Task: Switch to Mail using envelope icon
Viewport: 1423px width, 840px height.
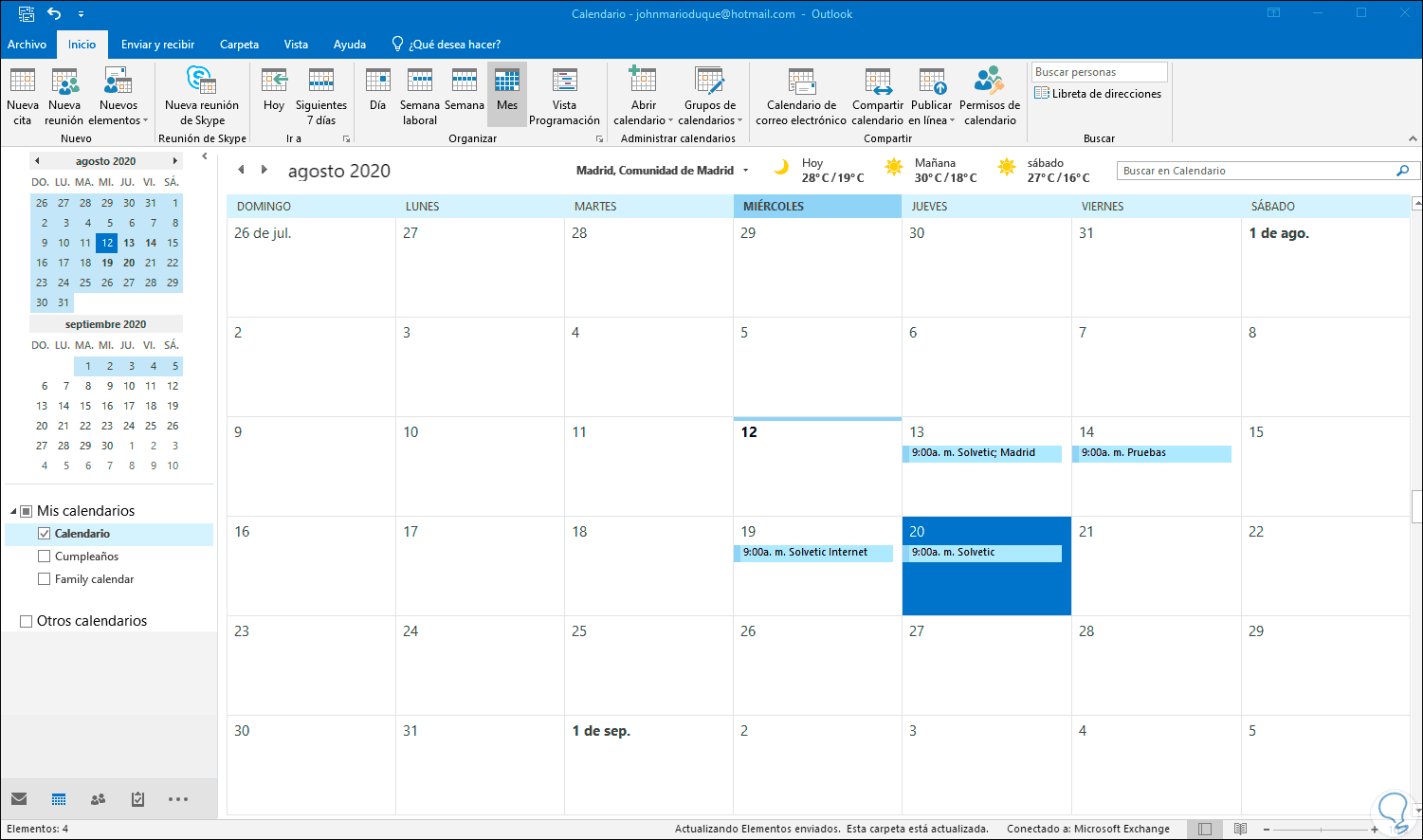Action: pyautogui.click(x=19, y=799)
